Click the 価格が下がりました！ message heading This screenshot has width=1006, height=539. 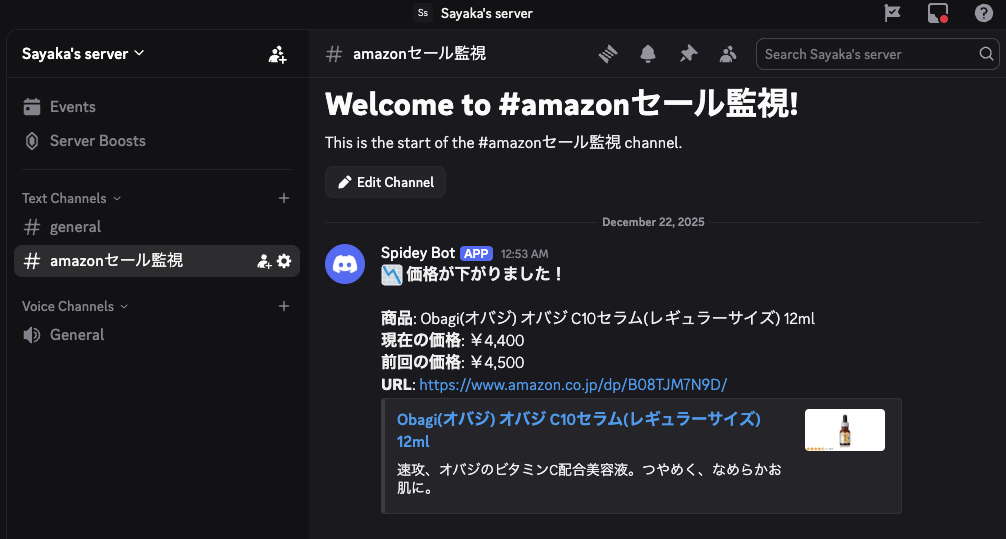pos(472,275)
